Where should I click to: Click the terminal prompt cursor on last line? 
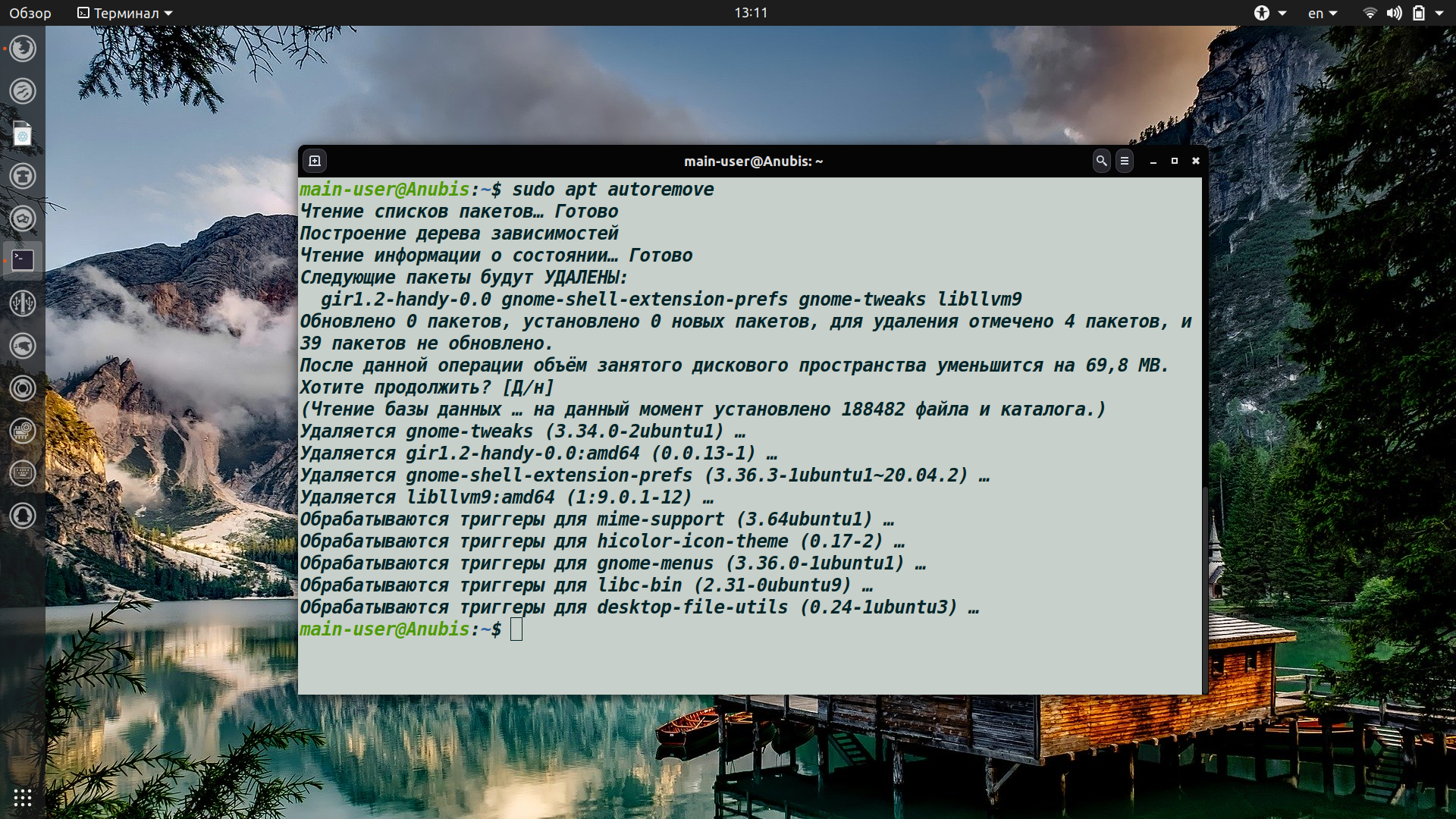(x=516, y=629)
